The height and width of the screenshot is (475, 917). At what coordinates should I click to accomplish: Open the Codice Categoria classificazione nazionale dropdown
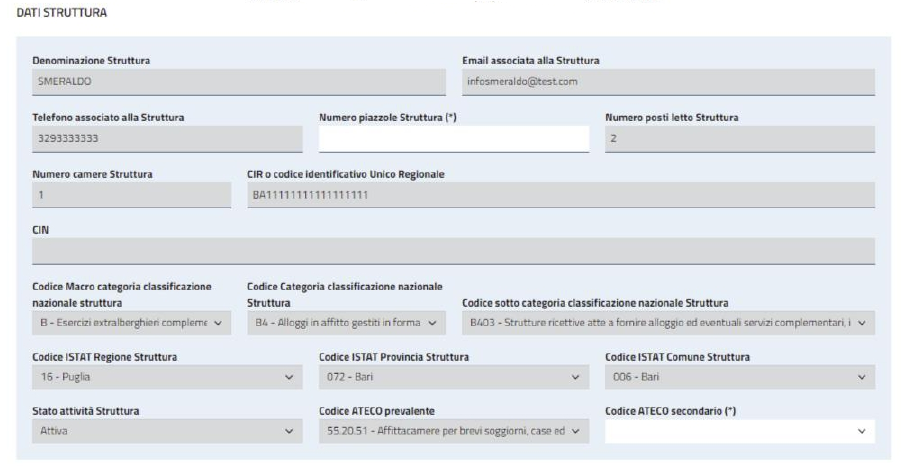pos(346,323)
